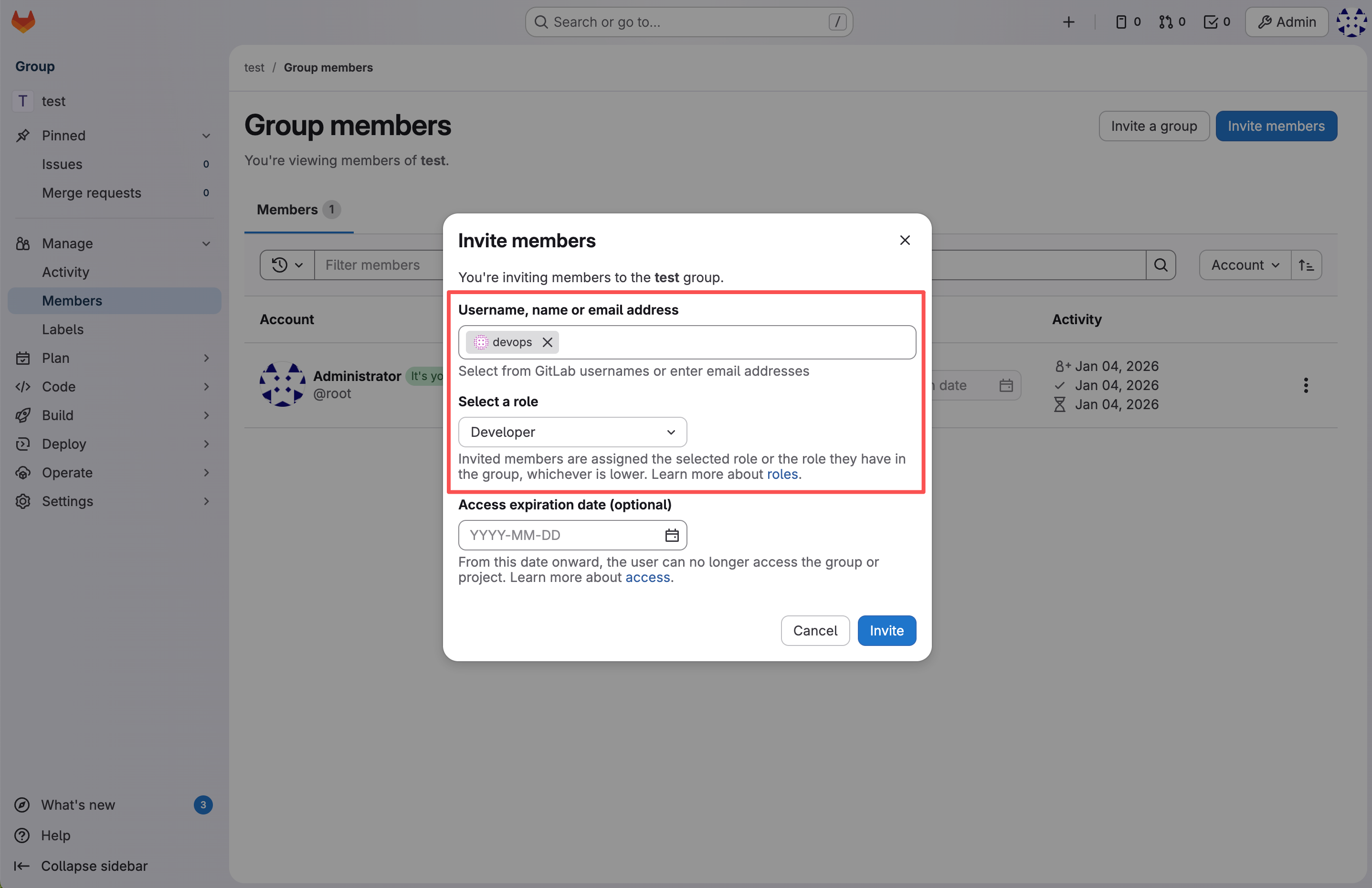Screen dimensions: 1372x888
Task: Collapse the Pinned section
Action: [x=206, y=136]
